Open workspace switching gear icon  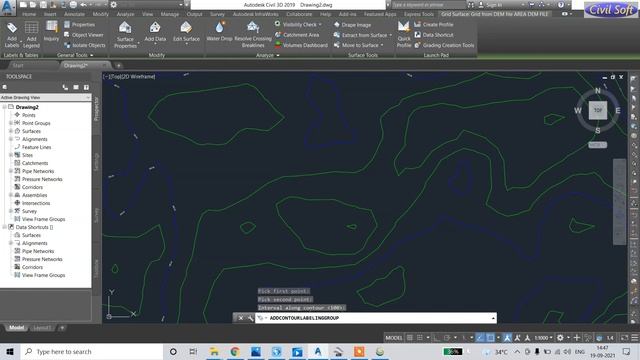coord(560,338)
